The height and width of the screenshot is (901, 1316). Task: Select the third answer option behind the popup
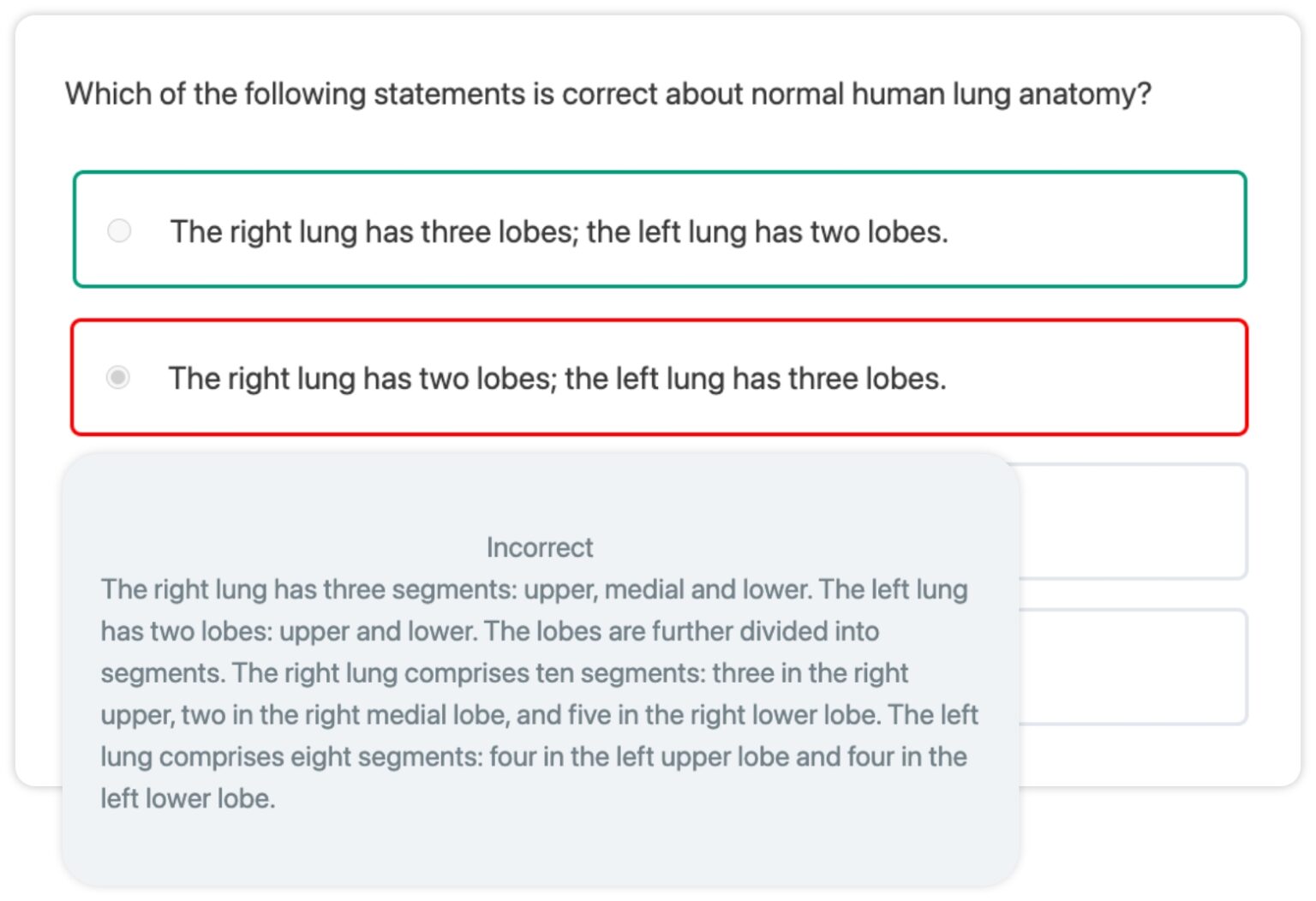1131,521
